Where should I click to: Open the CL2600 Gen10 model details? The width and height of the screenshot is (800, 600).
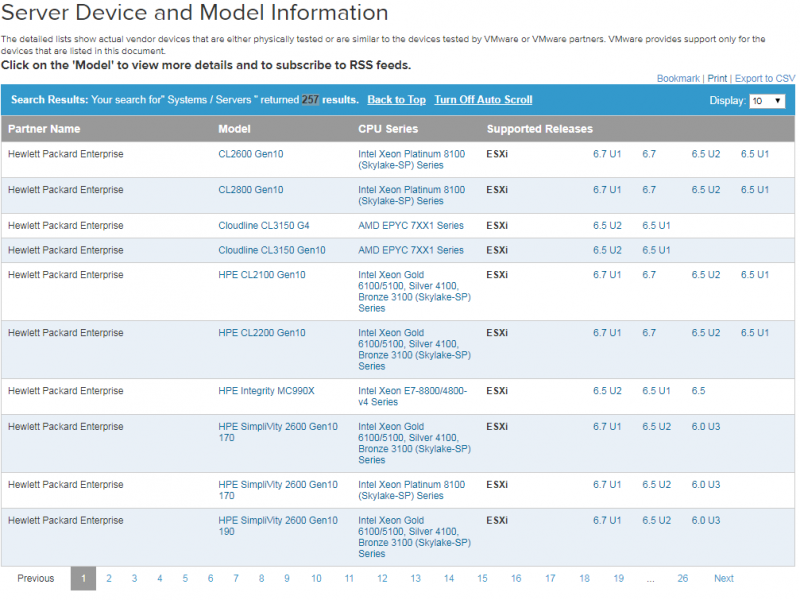click(250, 153)
